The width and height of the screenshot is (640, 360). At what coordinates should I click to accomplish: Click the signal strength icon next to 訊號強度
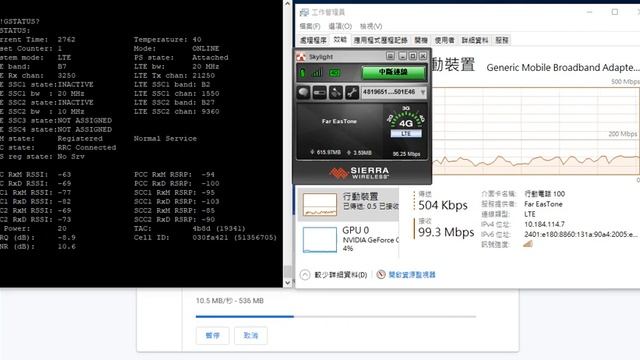pos(528,244)
